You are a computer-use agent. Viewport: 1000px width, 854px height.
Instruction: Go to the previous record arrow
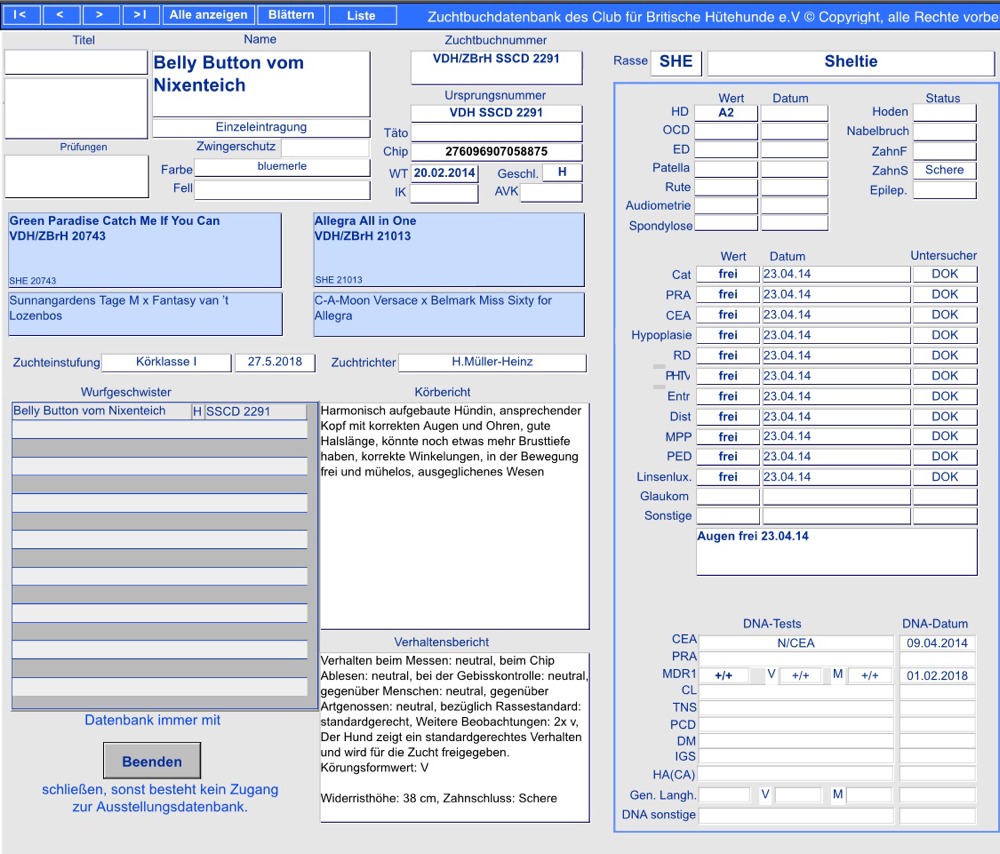pos(61,15)
